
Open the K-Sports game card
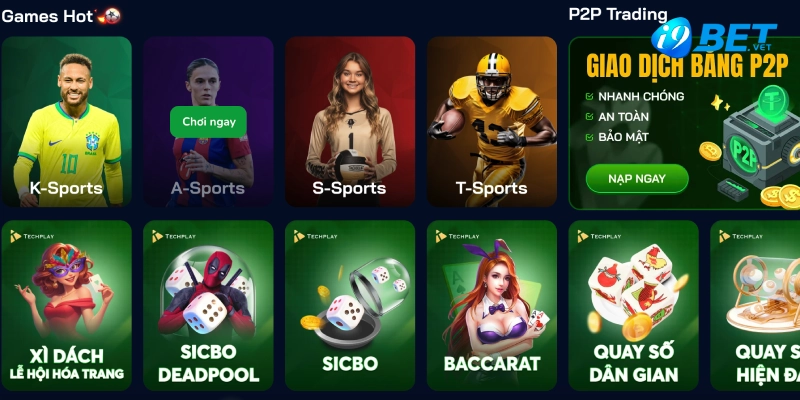66,121
